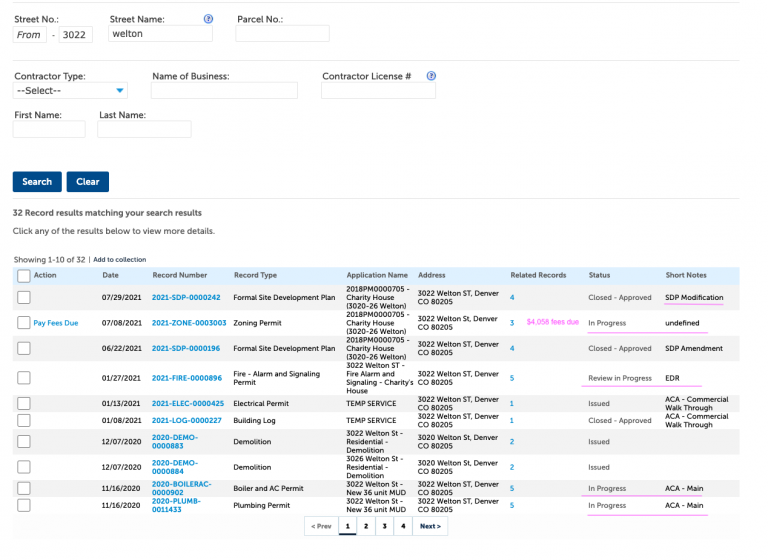
Task: Sort by the Address column header
Action: (x=432, y=275)
